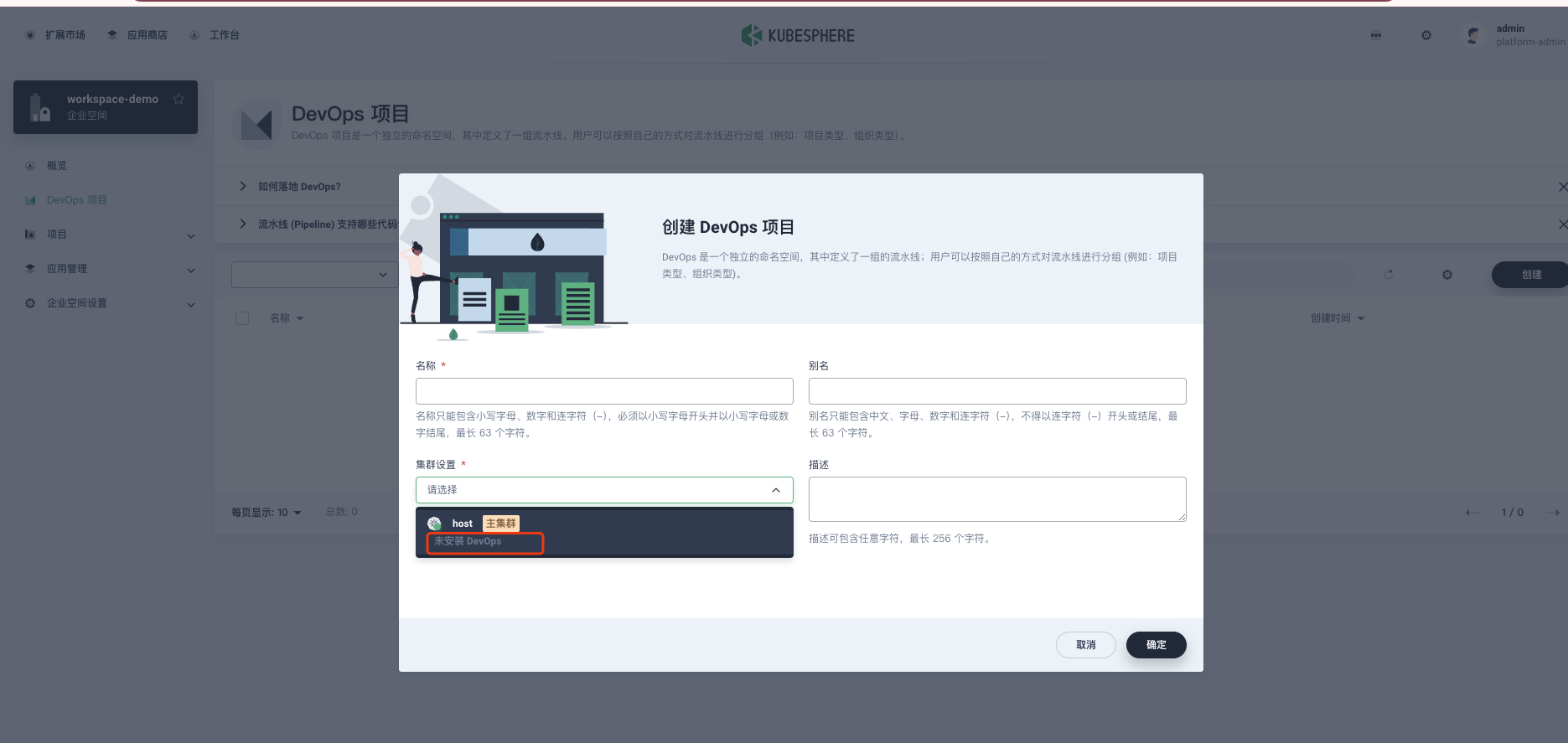
Task: Go to the next page arrow
Action: point(1553,512)
